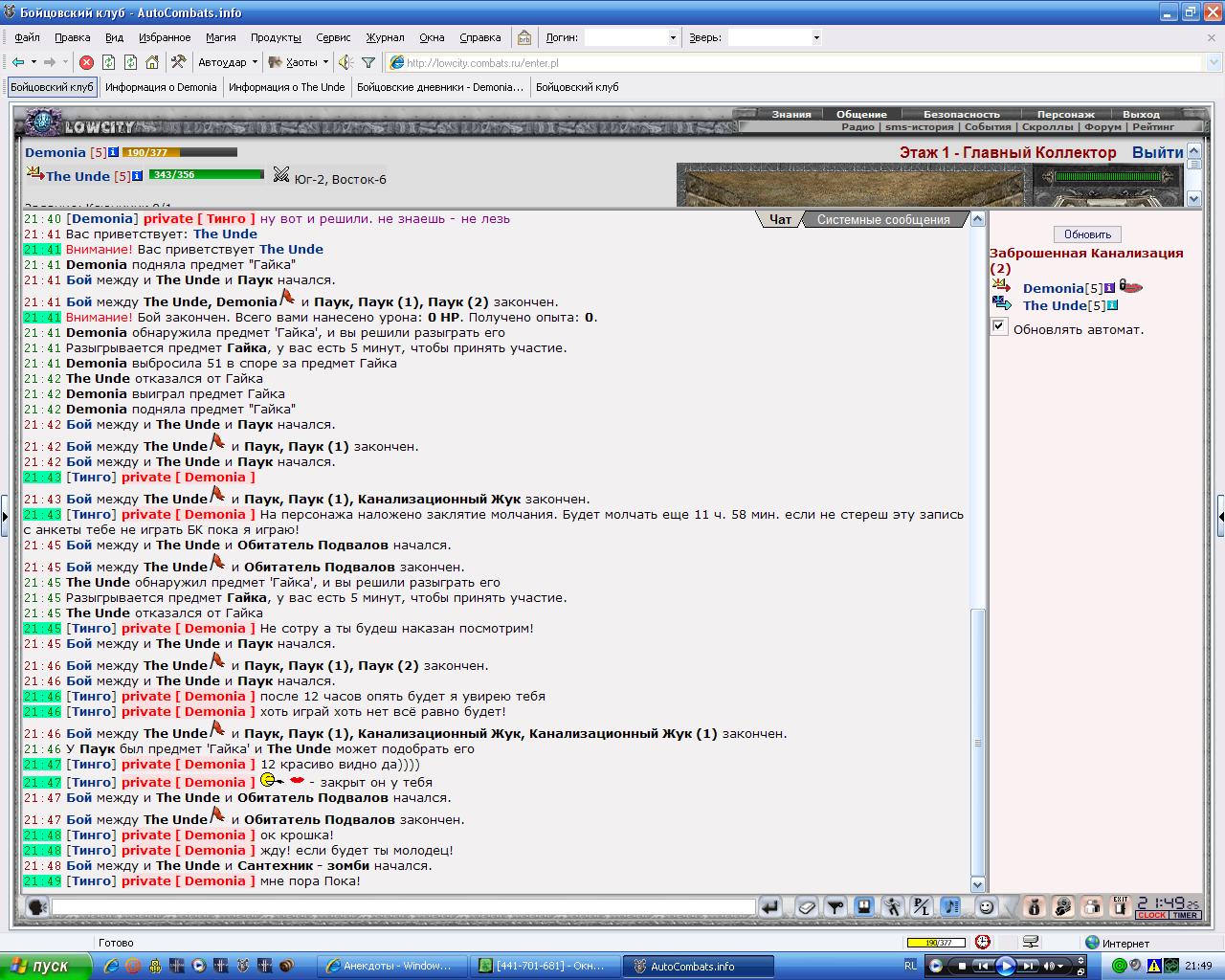Click the red stop loading button
Screen dimensions: 1225x980
(x=86, y=62)
